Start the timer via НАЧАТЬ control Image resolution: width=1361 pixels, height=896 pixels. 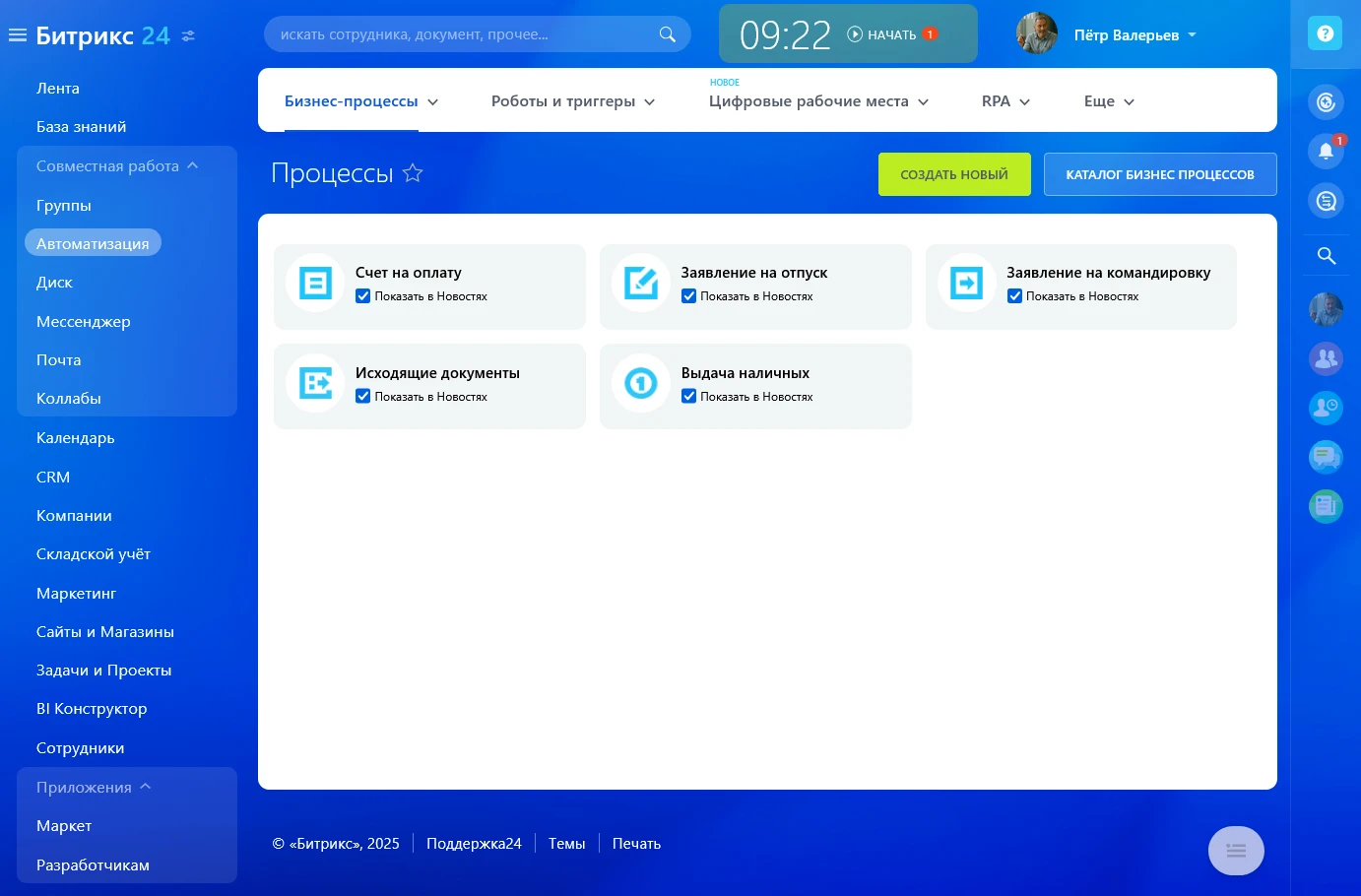(889, 33)
